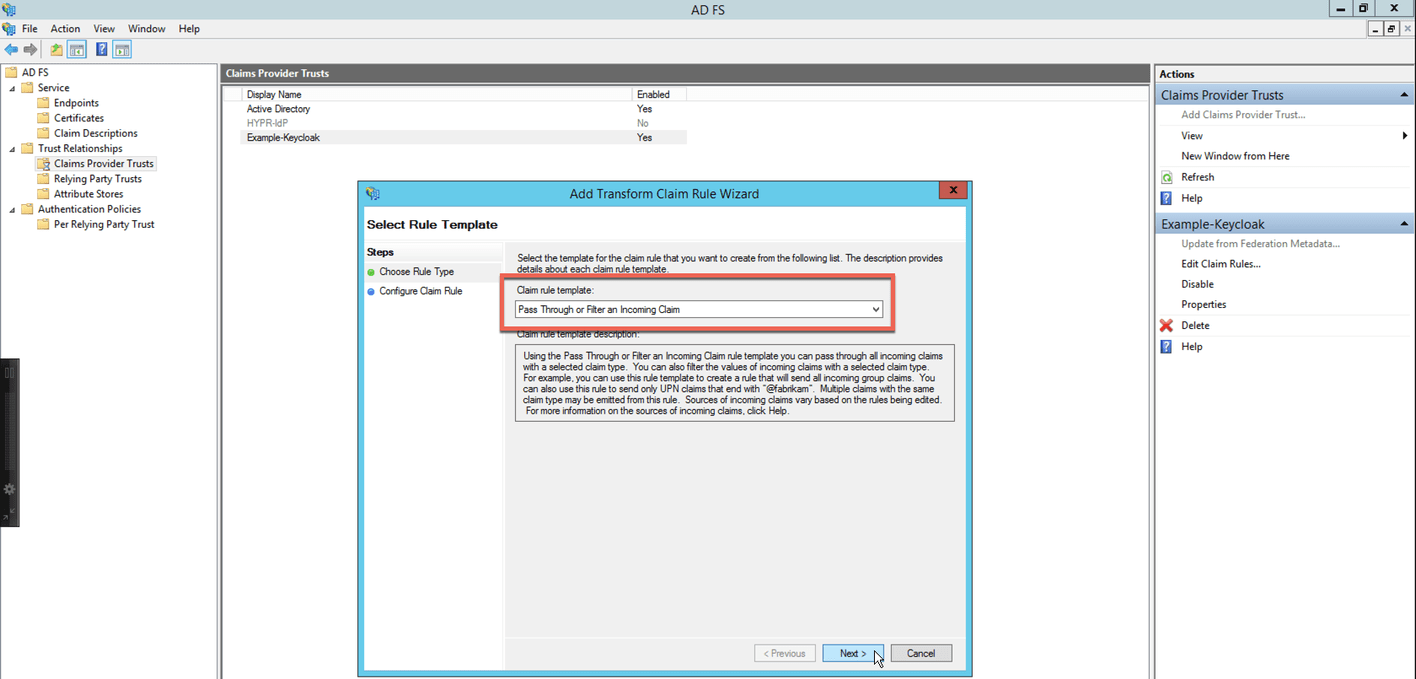1416x679 pixels.
Task: Open the Help menu in menu bar
Action: pyautogui.click(x=189, y=29)
